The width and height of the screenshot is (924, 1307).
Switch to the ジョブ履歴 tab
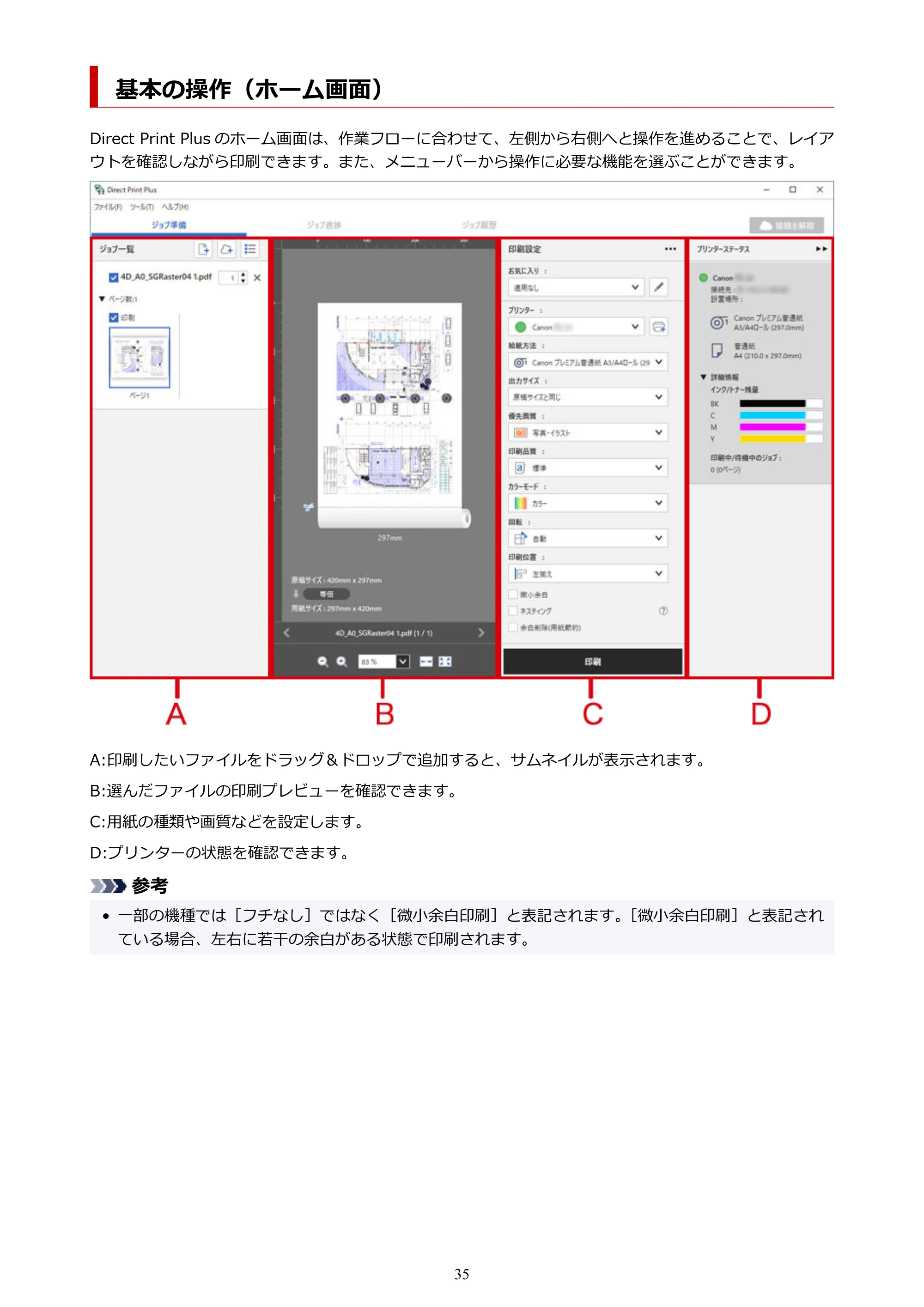480,225
